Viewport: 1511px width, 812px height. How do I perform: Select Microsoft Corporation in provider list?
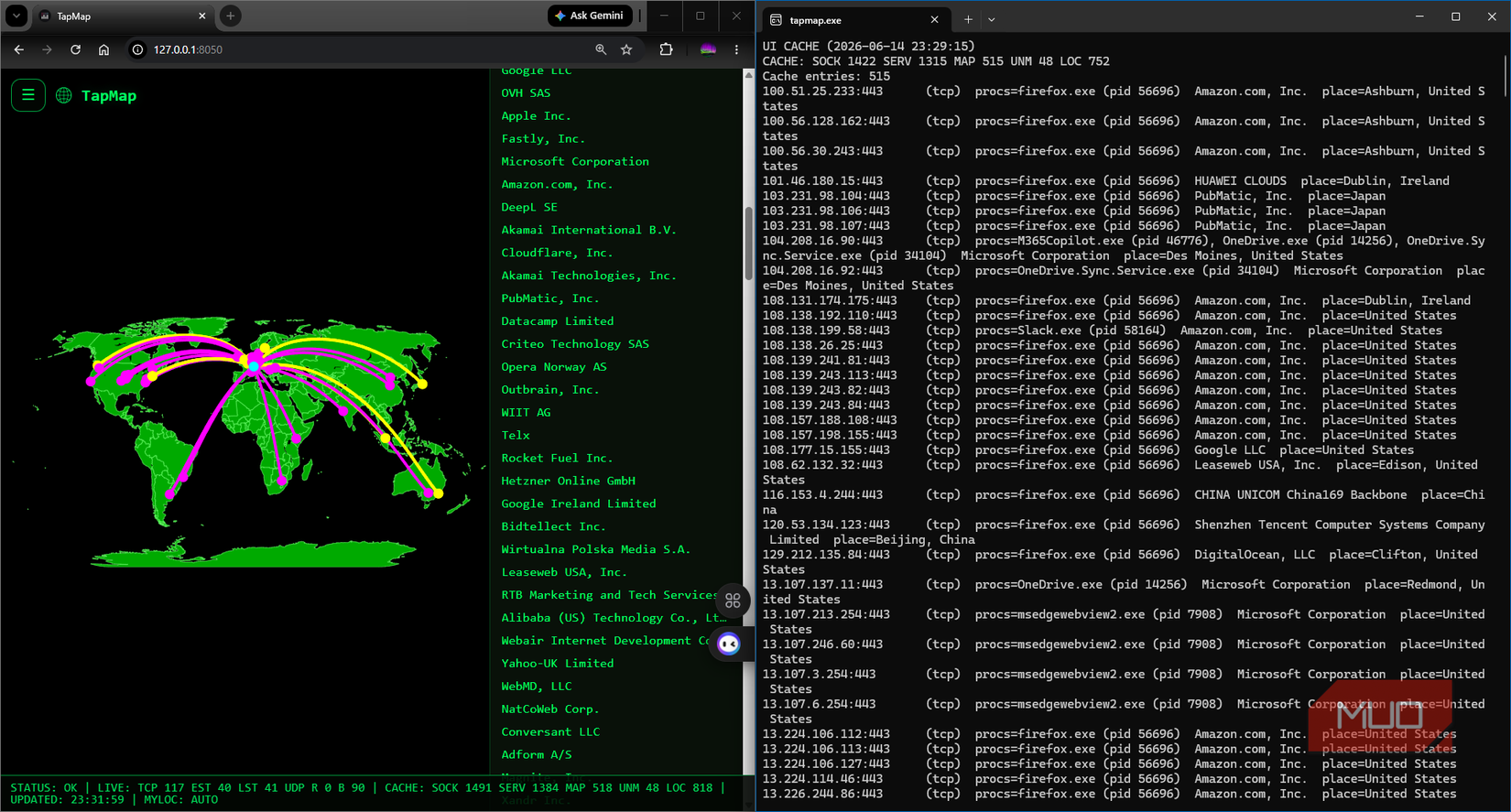point(575,162)
